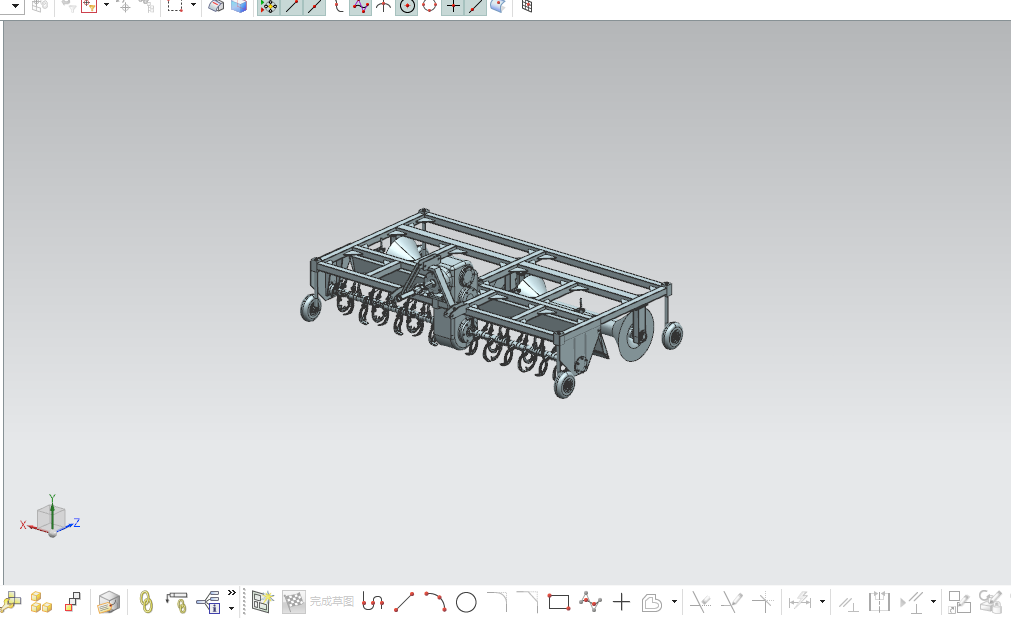Select the rectangle selection tool
Screen dimensions: 1011x618
pyautogui.click(x=175, y=6)
